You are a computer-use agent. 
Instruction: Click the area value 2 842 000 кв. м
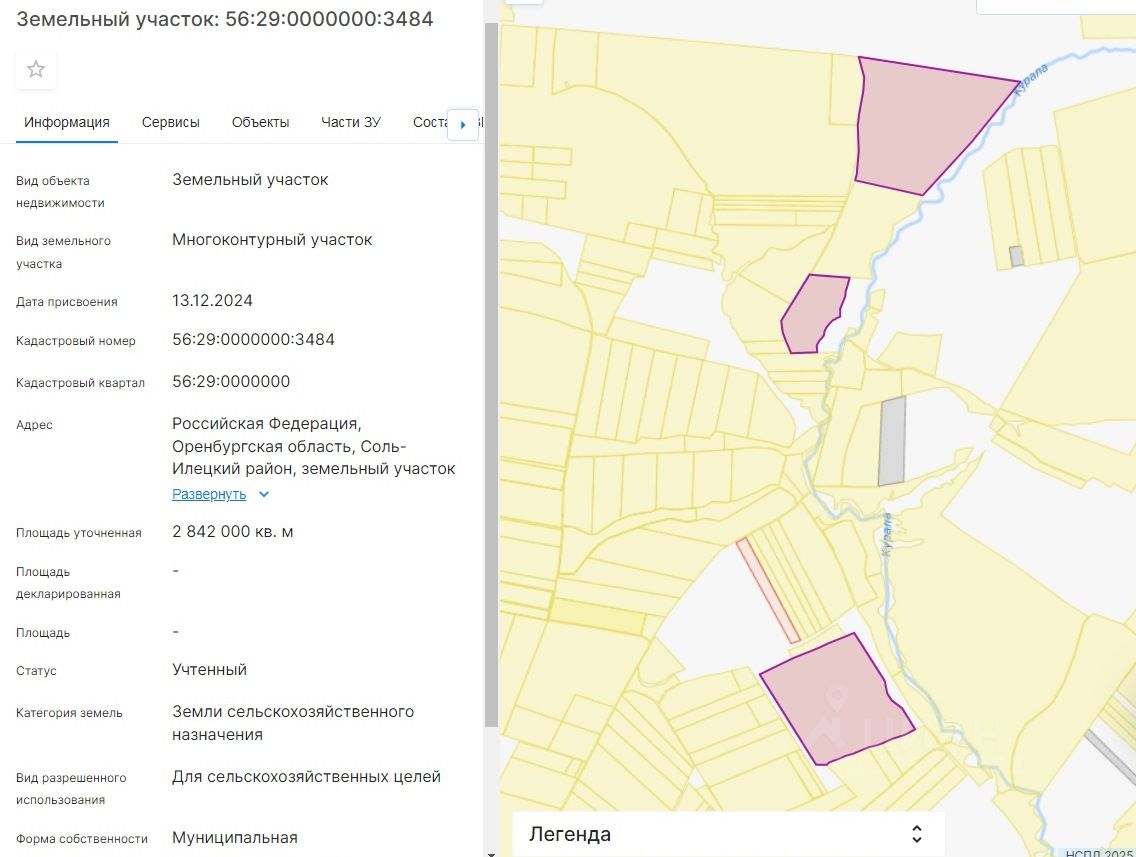(233, 531)
